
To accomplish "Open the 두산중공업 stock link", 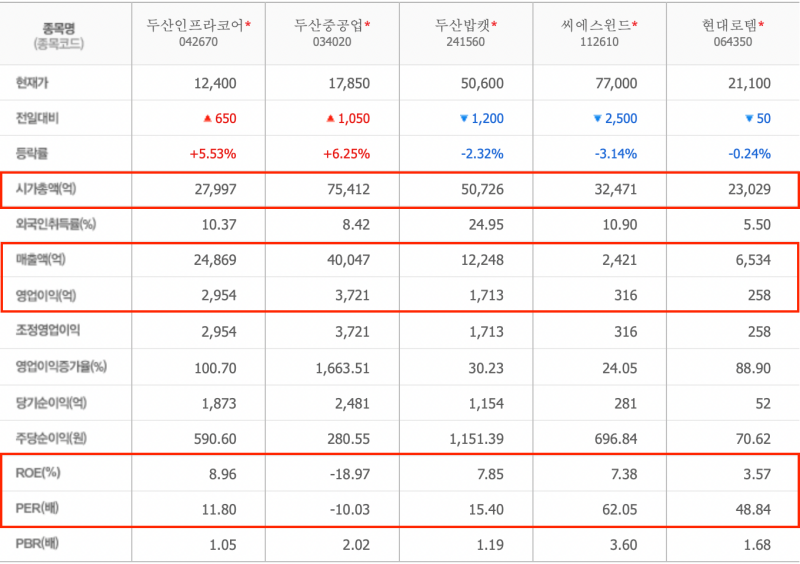I will (328, 25).
